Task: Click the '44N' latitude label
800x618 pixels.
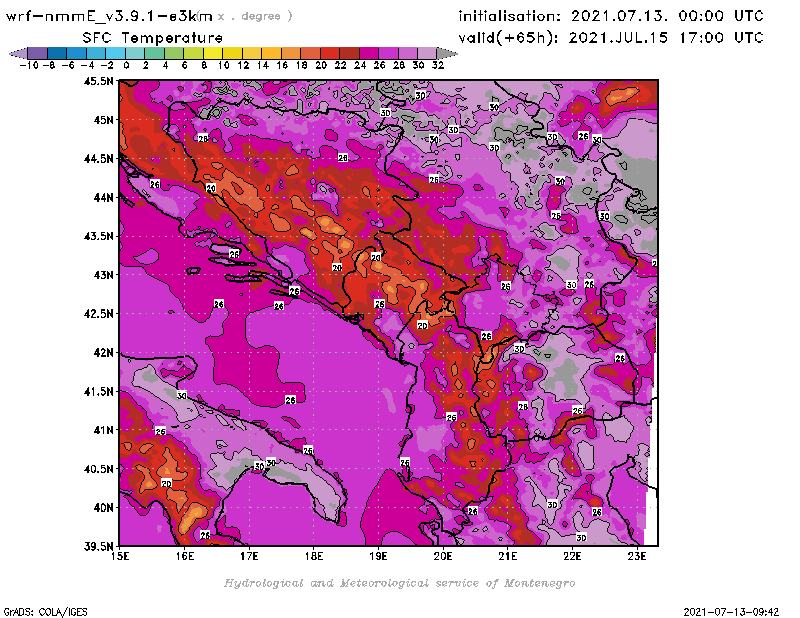Action: point(104,197)
